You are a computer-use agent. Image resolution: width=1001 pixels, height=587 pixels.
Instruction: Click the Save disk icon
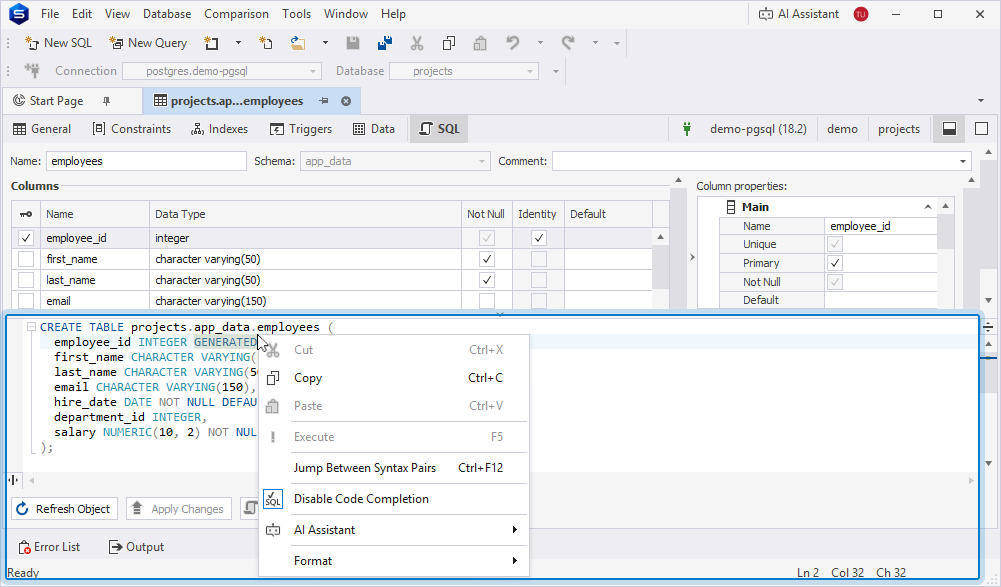(352, 43)
